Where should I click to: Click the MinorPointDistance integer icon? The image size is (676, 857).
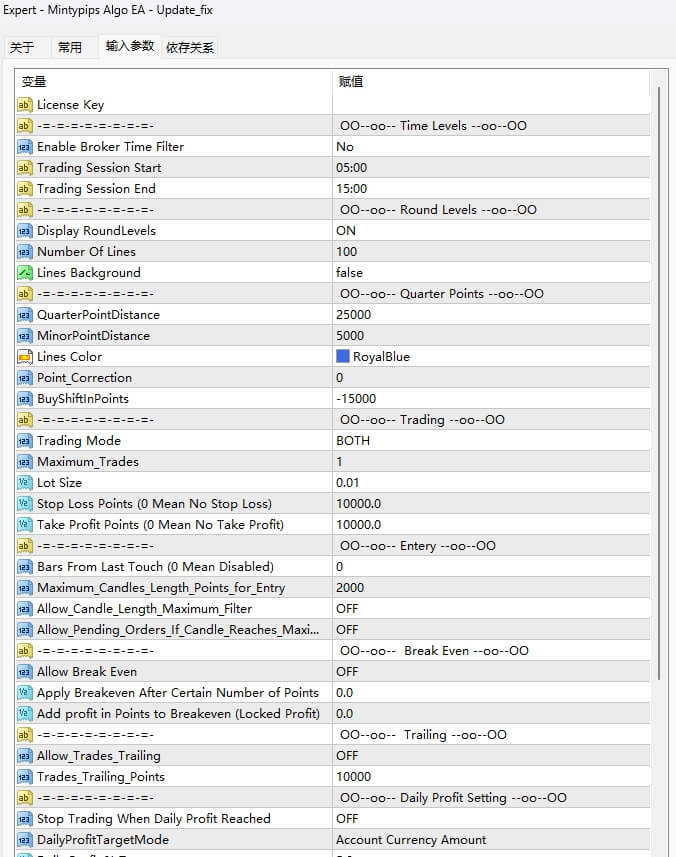[25, 336]
